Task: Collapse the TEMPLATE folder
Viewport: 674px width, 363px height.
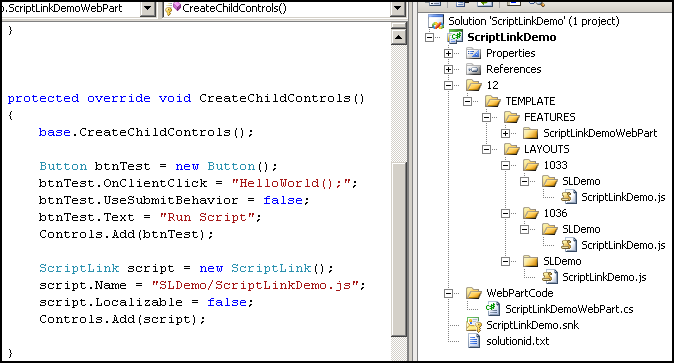Action: (x=467, y=102)
